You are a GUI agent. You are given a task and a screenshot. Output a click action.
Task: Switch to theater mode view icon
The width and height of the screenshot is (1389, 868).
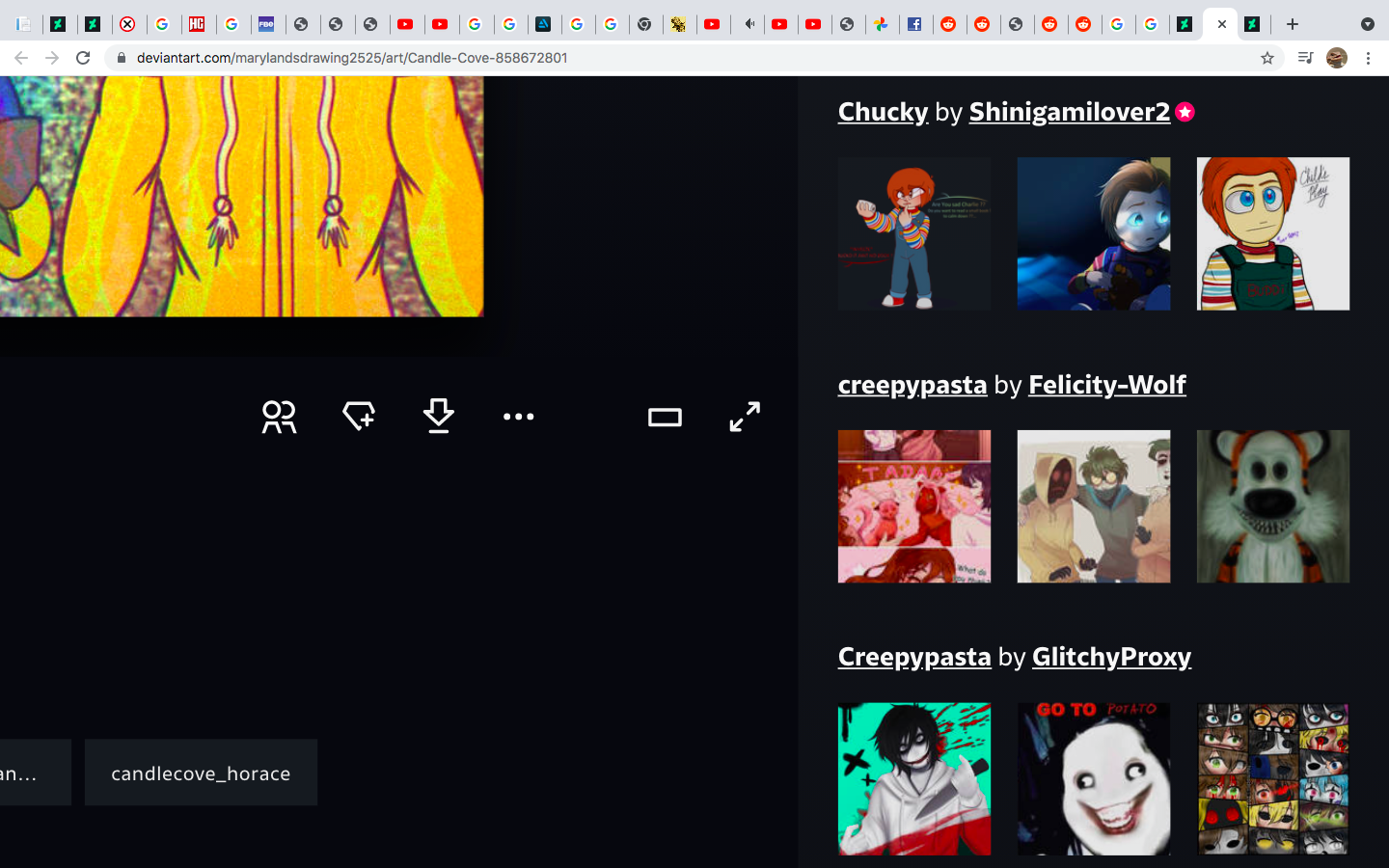pyautogui.click(x=665, y=418)
